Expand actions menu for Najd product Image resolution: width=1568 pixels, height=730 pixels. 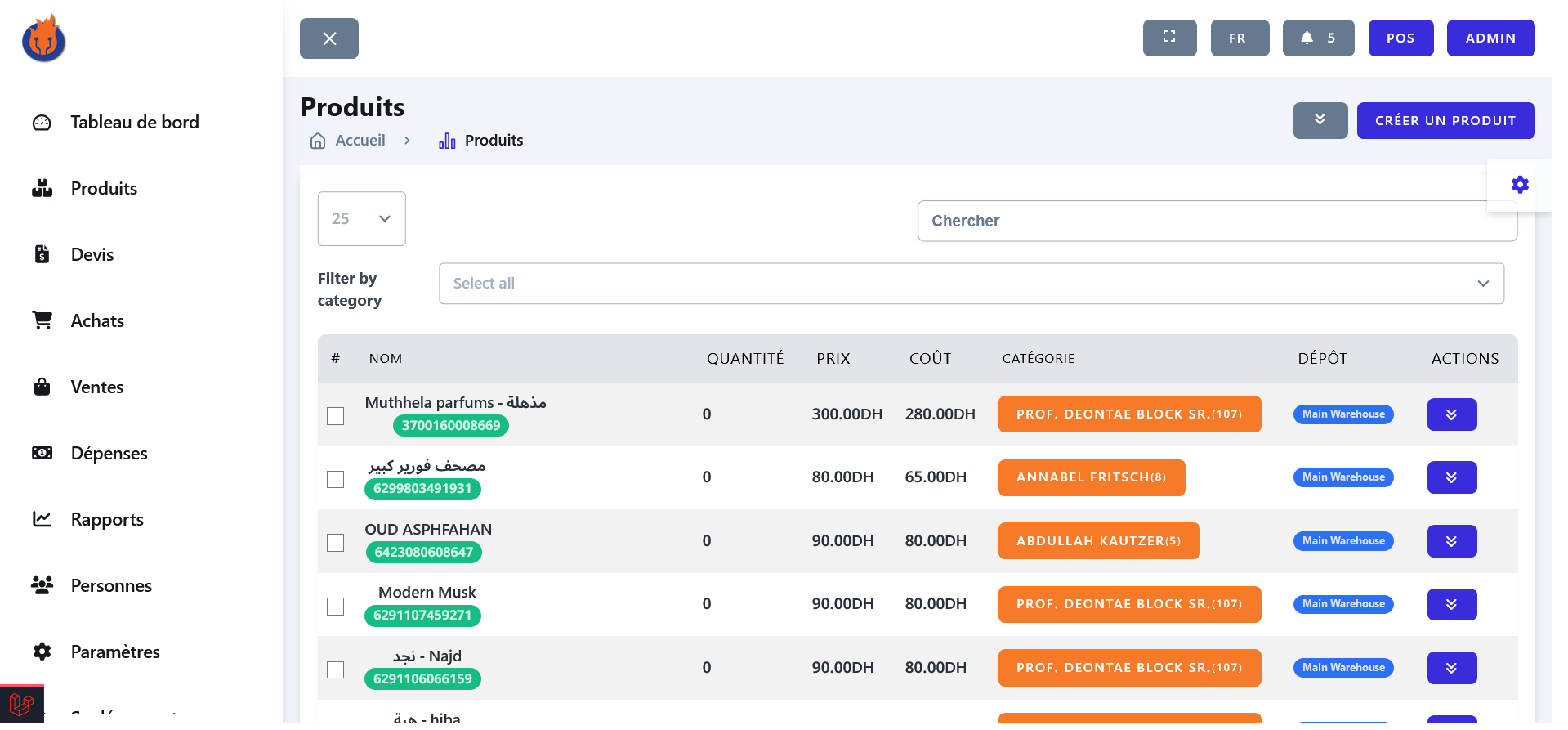[x=1451, y=668]
